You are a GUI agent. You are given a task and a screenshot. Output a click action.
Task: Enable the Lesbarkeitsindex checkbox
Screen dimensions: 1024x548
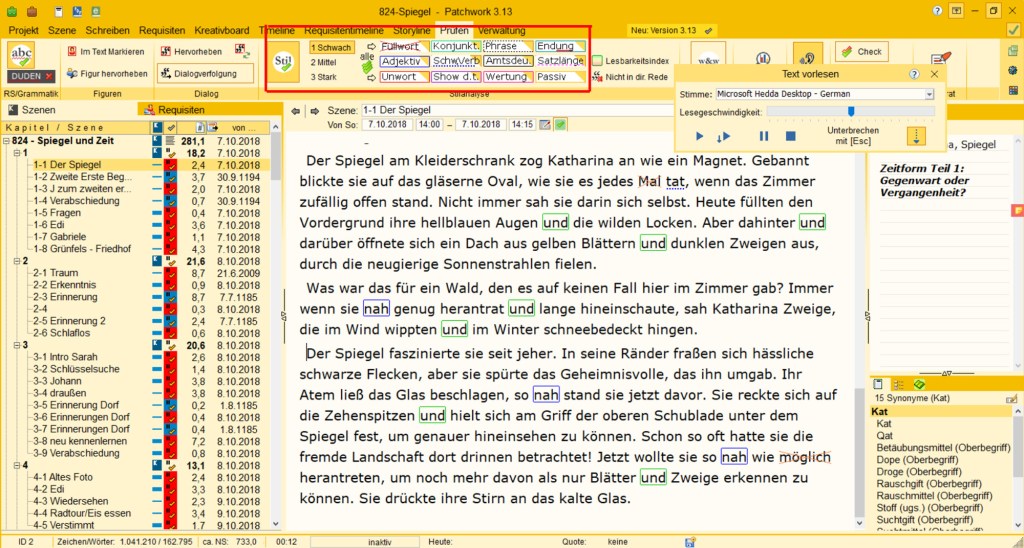[598, 61]
